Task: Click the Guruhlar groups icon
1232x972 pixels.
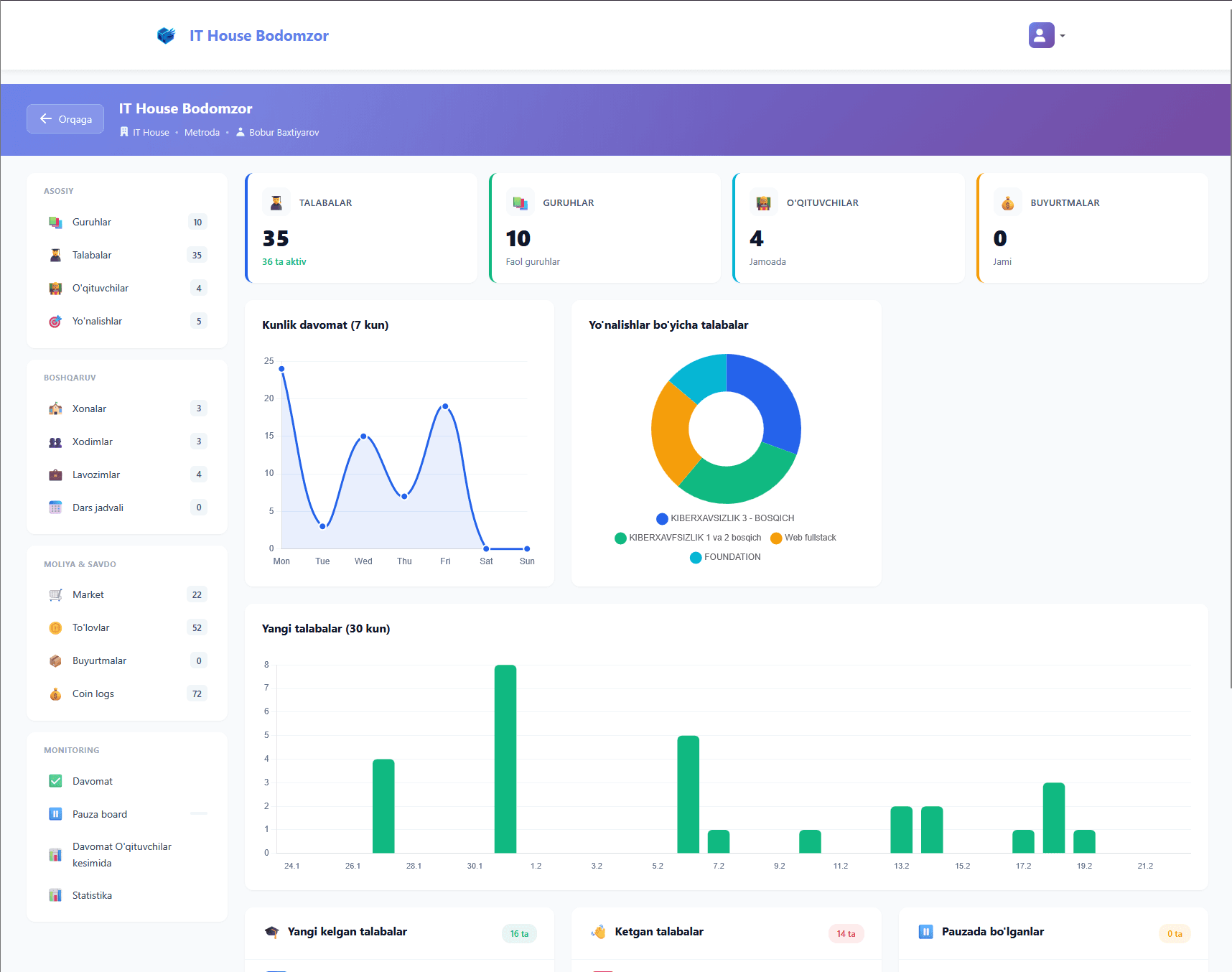Action: (x=55, y=222)
